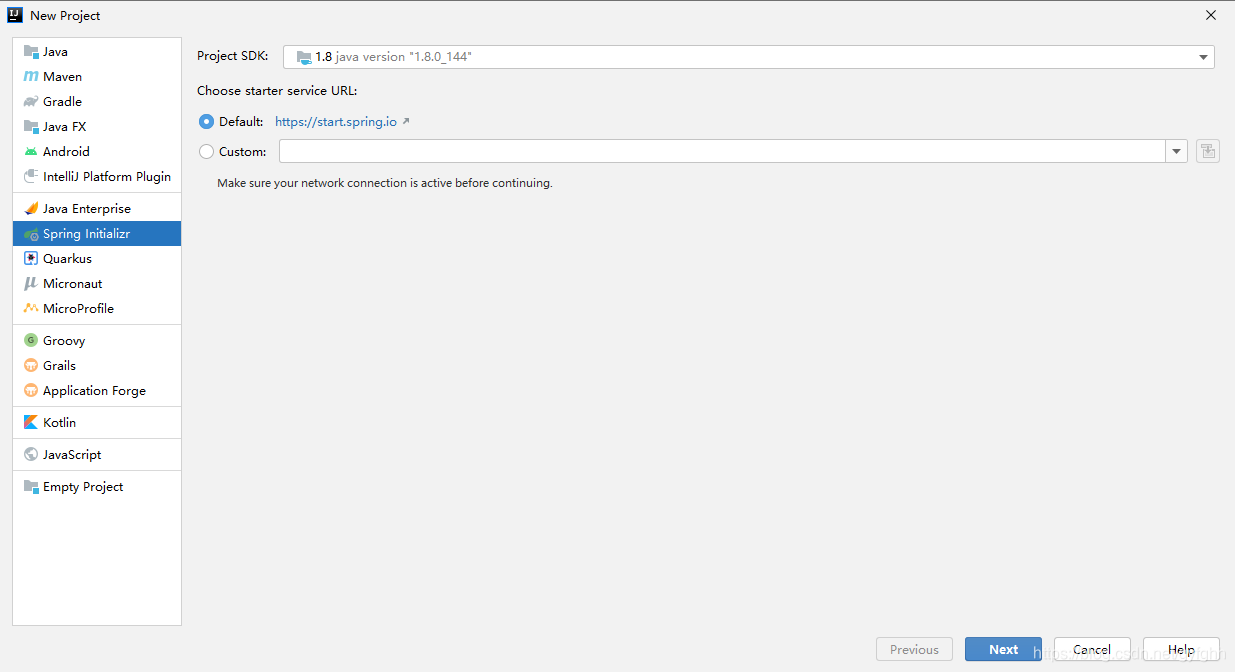Image resolution: width=1235 pixels, height=672 pixels.
Task: Click the Groovy green G icon
Action: click(x=31, y=340)
